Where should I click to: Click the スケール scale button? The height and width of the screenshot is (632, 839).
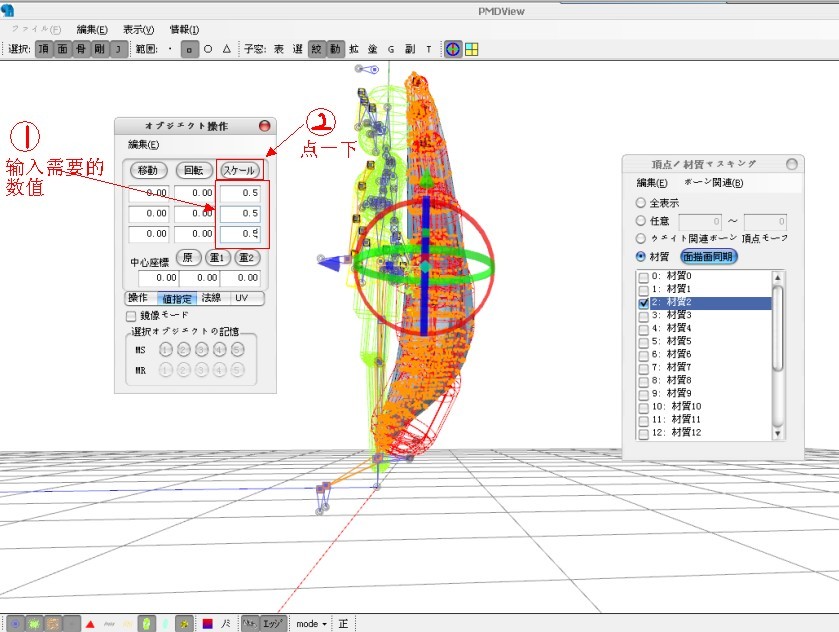(x=239, y=170)
